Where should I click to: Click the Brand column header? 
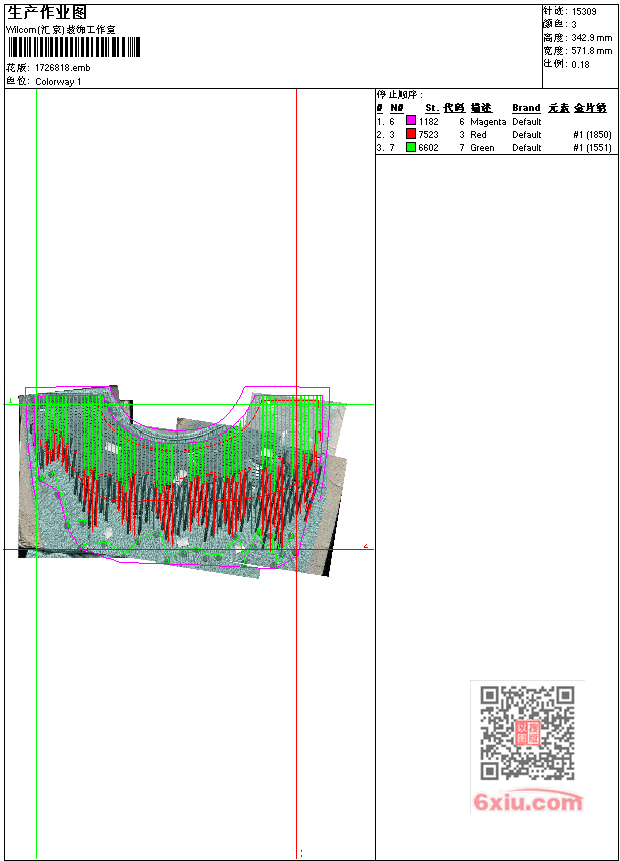point(526,108)
